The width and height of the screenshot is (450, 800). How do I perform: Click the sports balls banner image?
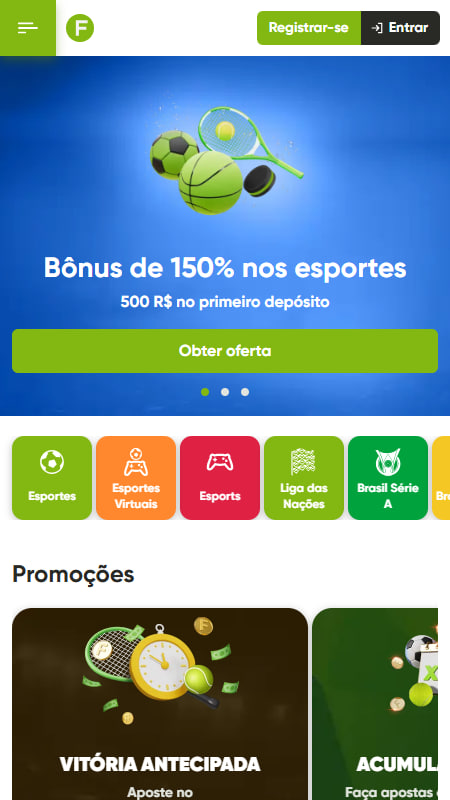226,160
